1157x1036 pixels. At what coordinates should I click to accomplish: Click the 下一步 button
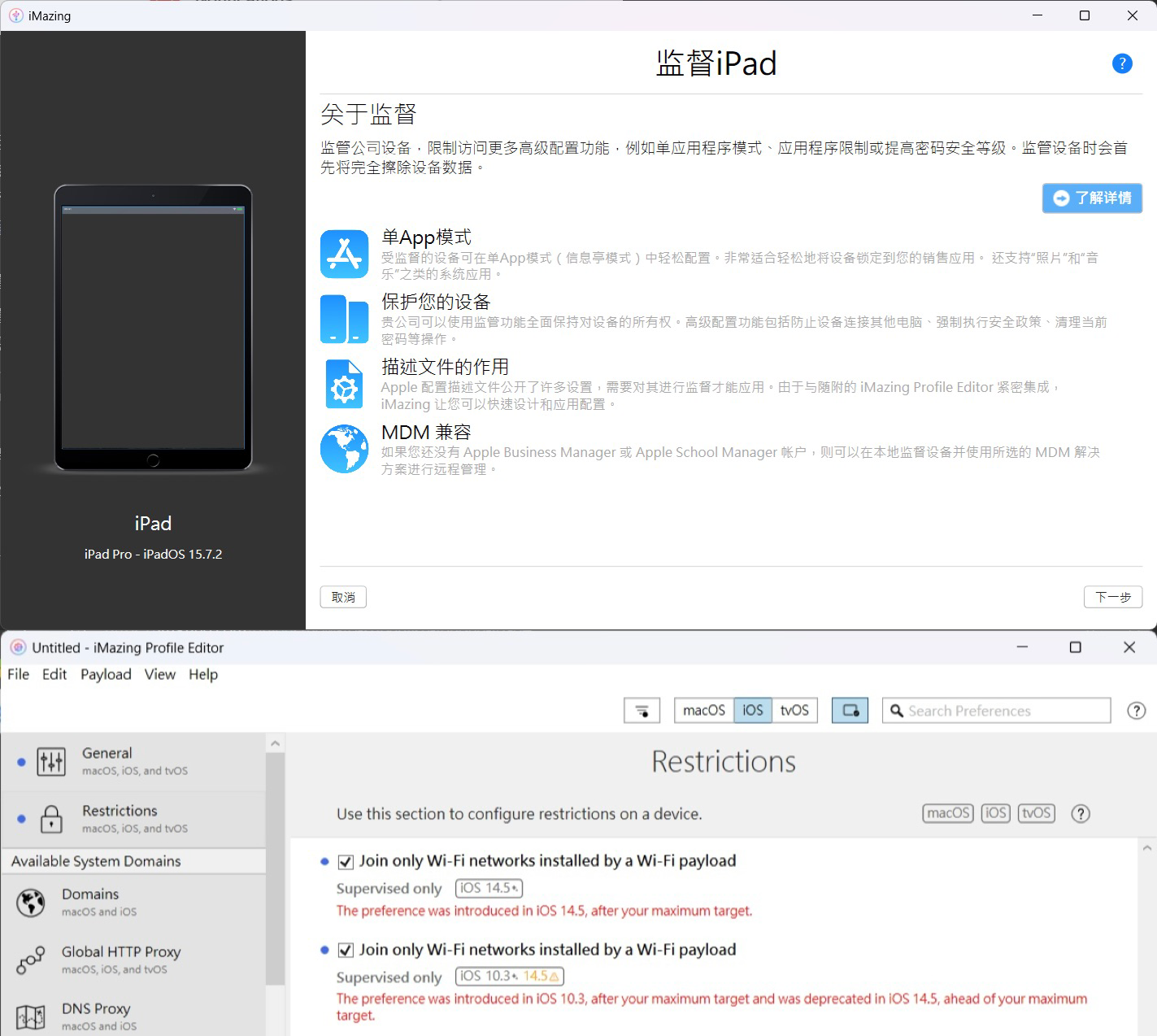[1113, 597]
